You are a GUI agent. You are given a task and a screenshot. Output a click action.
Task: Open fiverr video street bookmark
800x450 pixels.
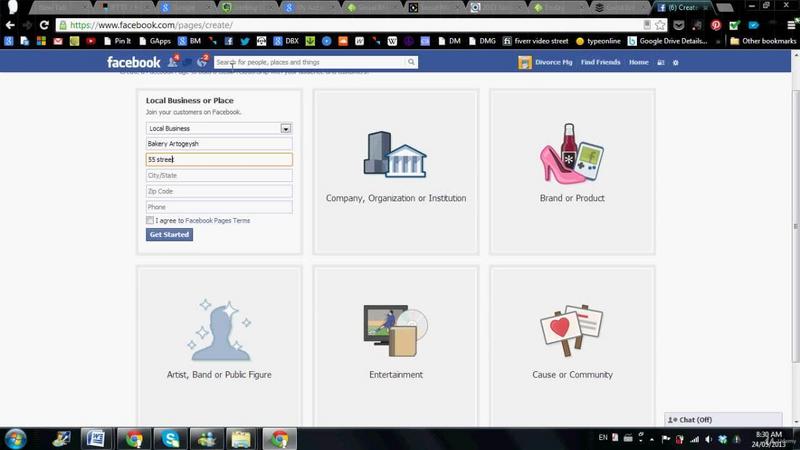click(x=535, y=41)
